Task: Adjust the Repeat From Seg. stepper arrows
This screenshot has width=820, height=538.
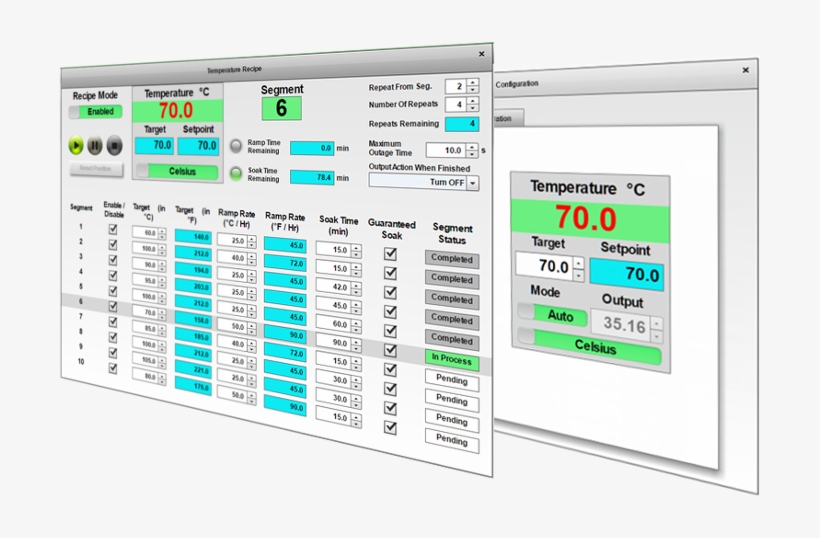Action: [x=473, y=86]
